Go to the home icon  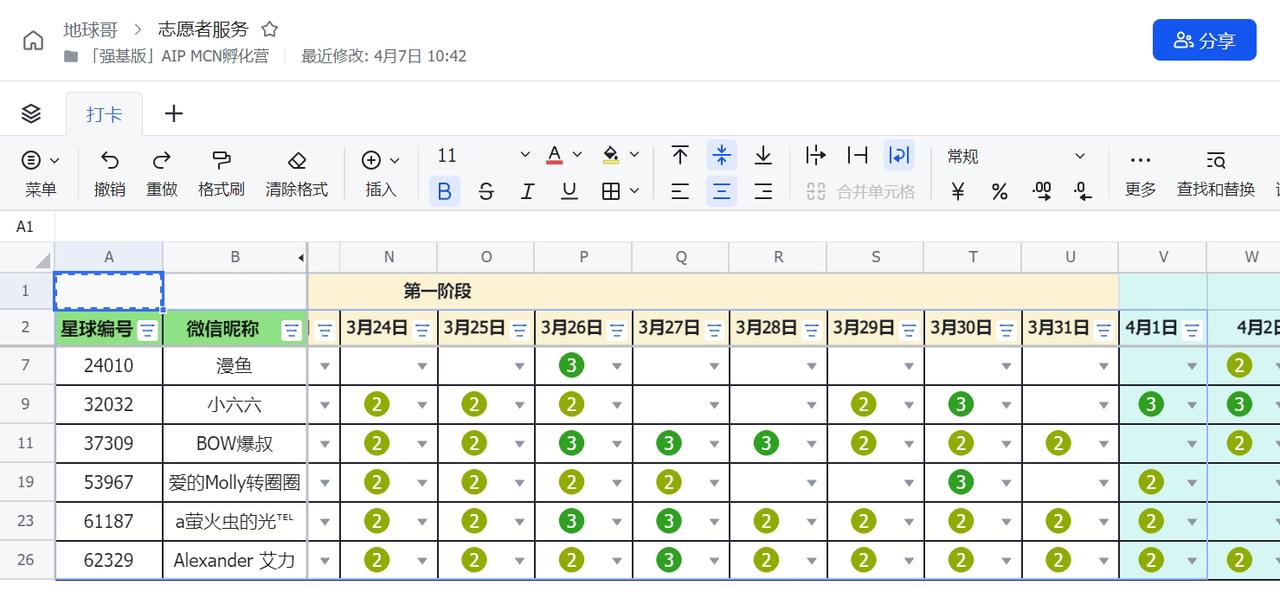click(x=33, y=40)
